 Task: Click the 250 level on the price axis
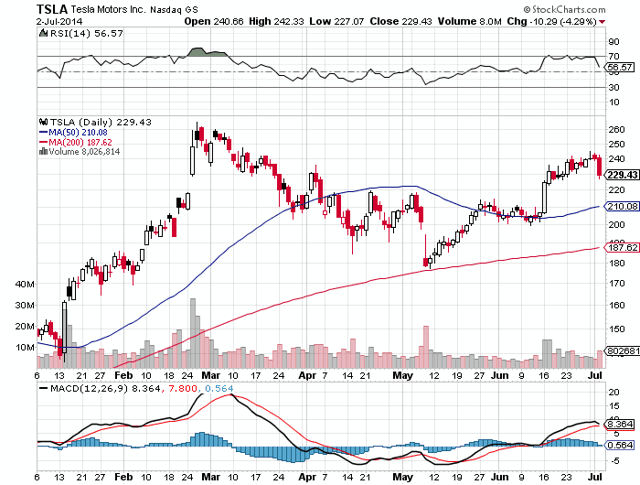[616, 144]
